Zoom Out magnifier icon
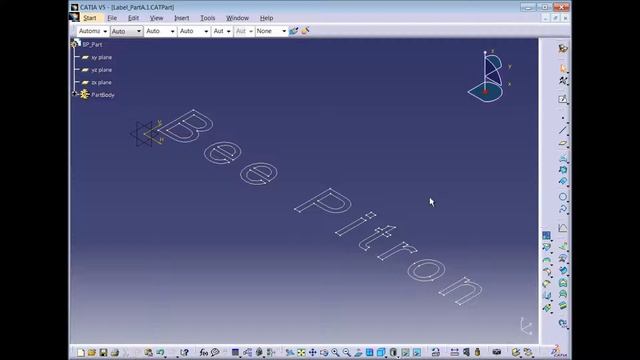The height and width of the screenshot is (360, 640). pos(347,352)
